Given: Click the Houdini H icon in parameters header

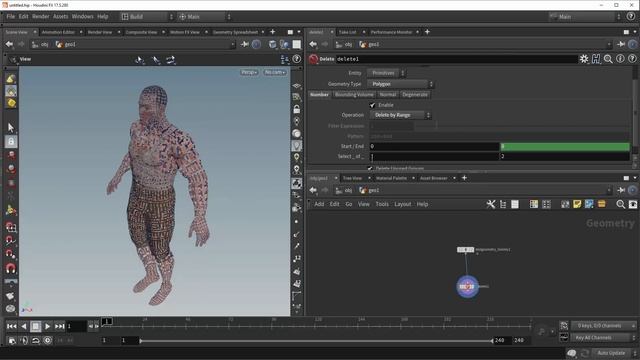Looking at the screenshot, I should click(x=596, y=59).
